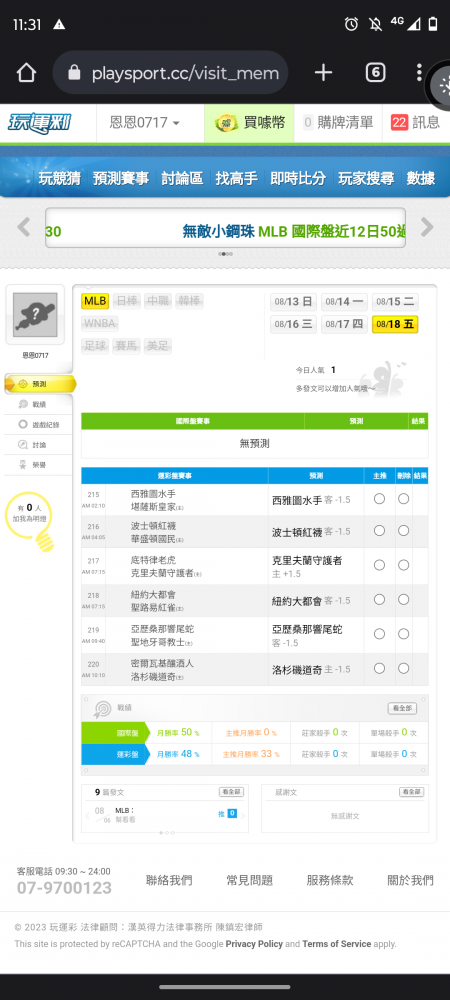The width and height of the screenshot is (450, 1000).
Task: Choose date 08/18 五
Action: (x=395, y=325)
